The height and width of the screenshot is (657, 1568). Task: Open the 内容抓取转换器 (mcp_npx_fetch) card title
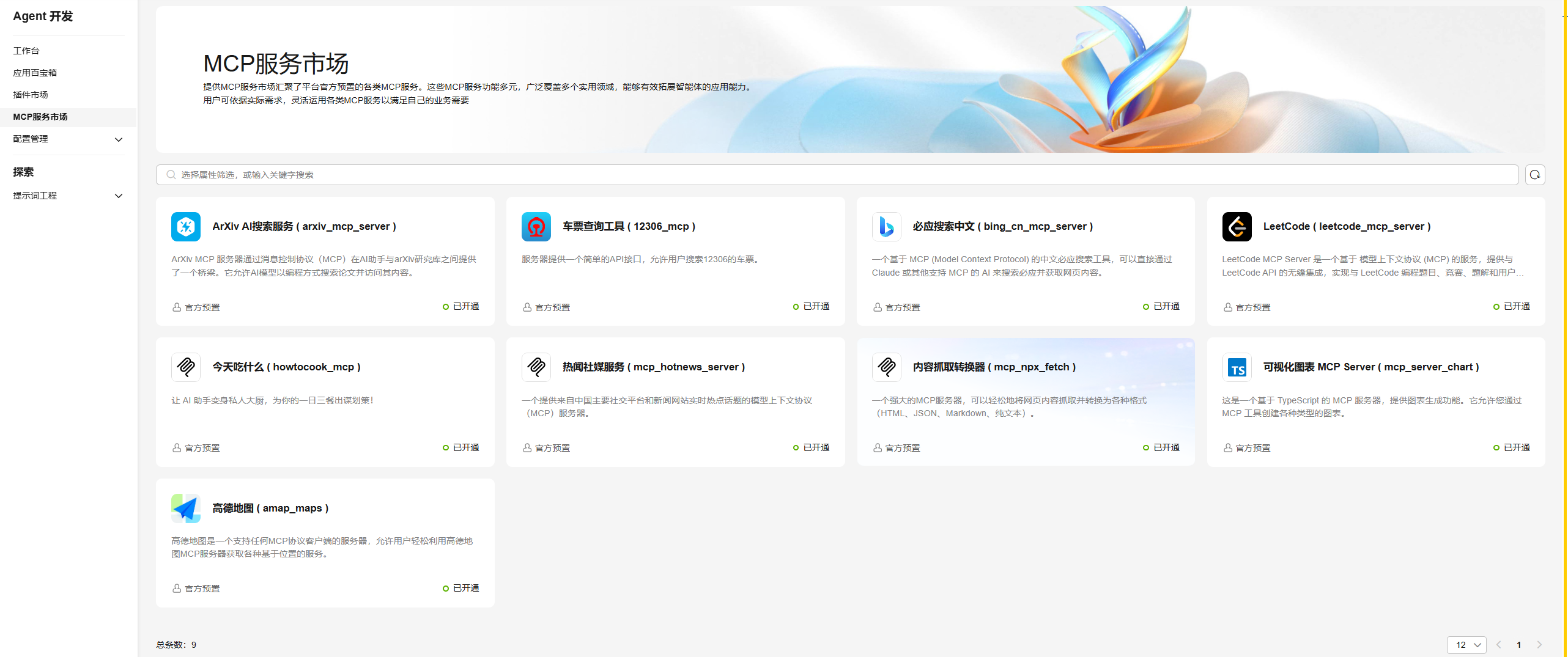click(x=994, y=367)
